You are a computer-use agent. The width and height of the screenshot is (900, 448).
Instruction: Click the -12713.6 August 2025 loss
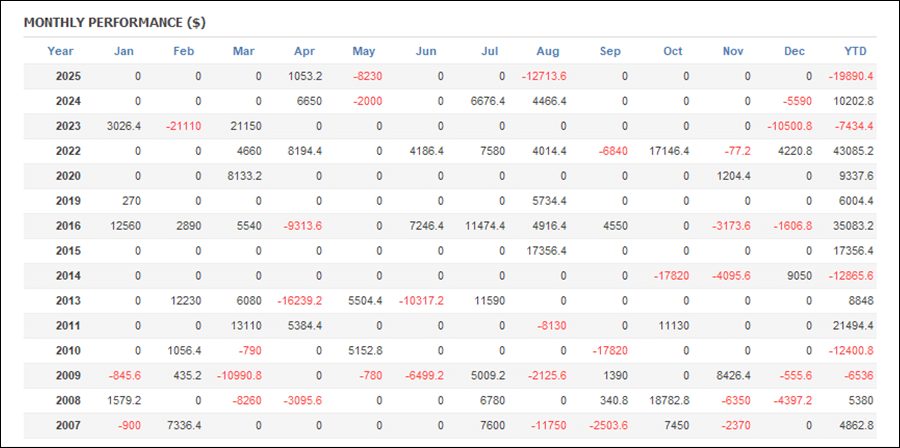543,76
